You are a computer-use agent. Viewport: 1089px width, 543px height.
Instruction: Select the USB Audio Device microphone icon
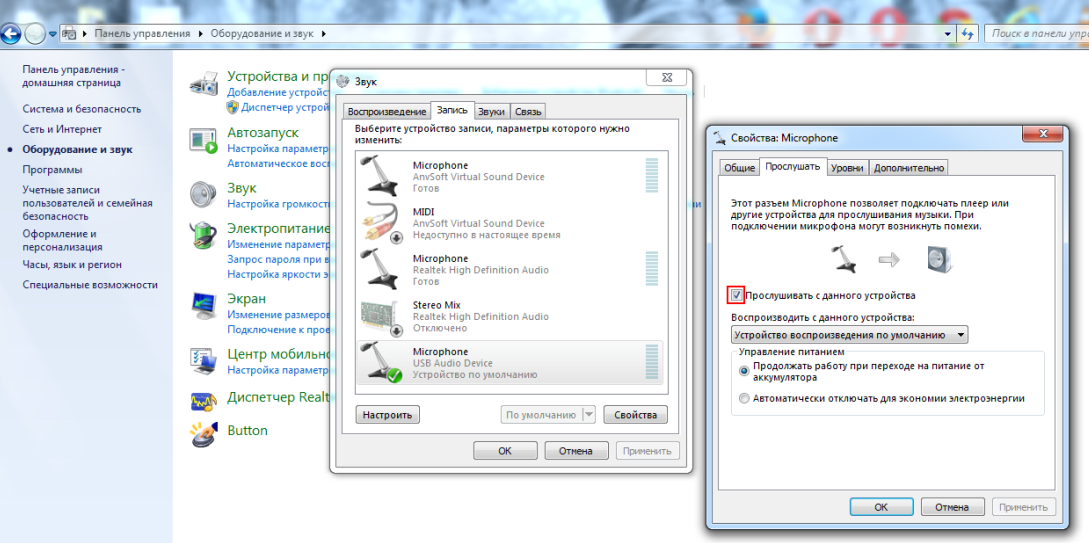coord(381,361)
